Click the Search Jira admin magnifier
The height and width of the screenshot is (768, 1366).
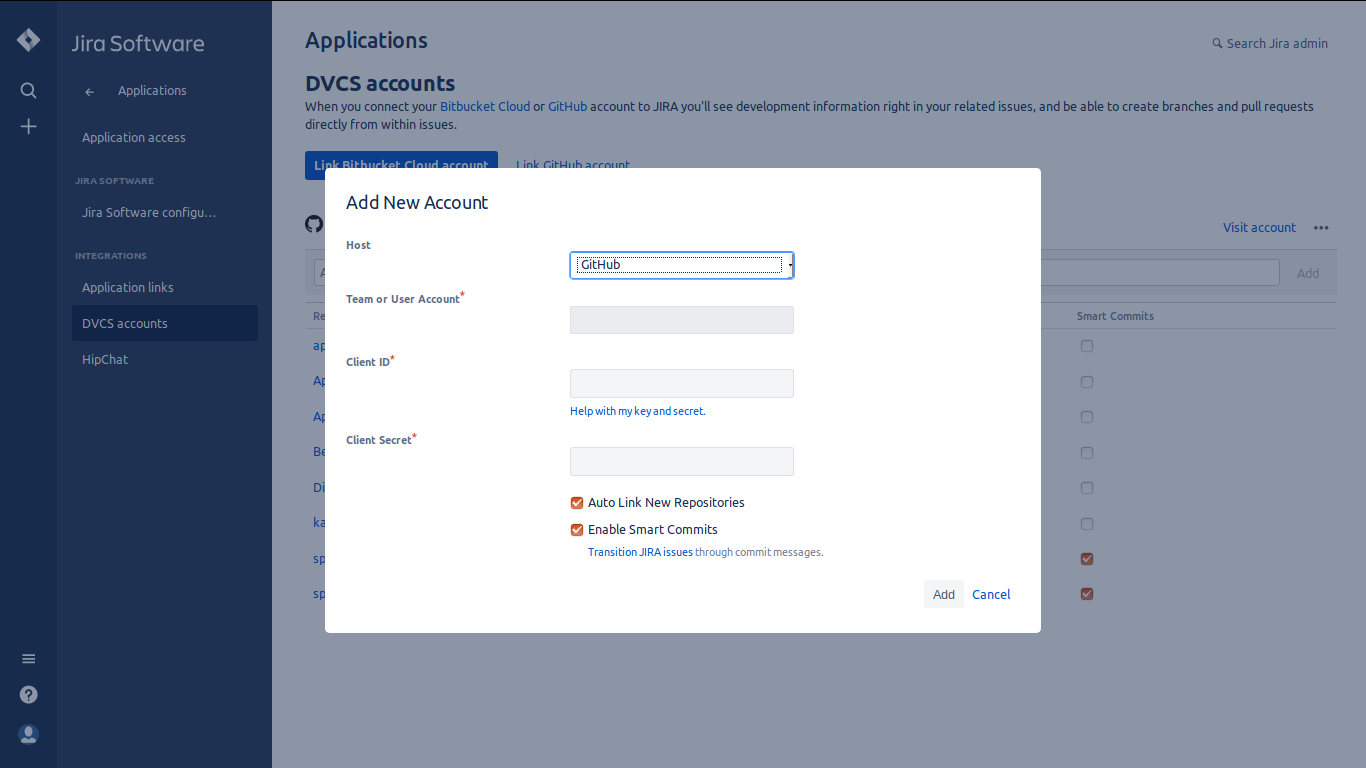(1217, 44)
